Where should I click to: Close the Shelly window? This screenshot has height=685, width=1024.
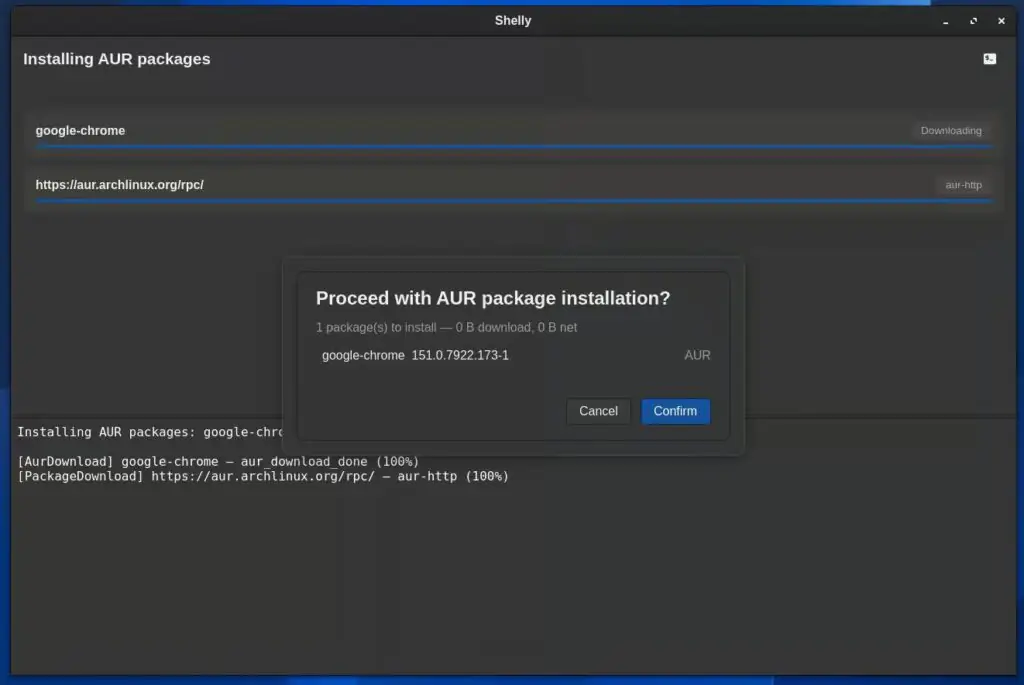1001,21
